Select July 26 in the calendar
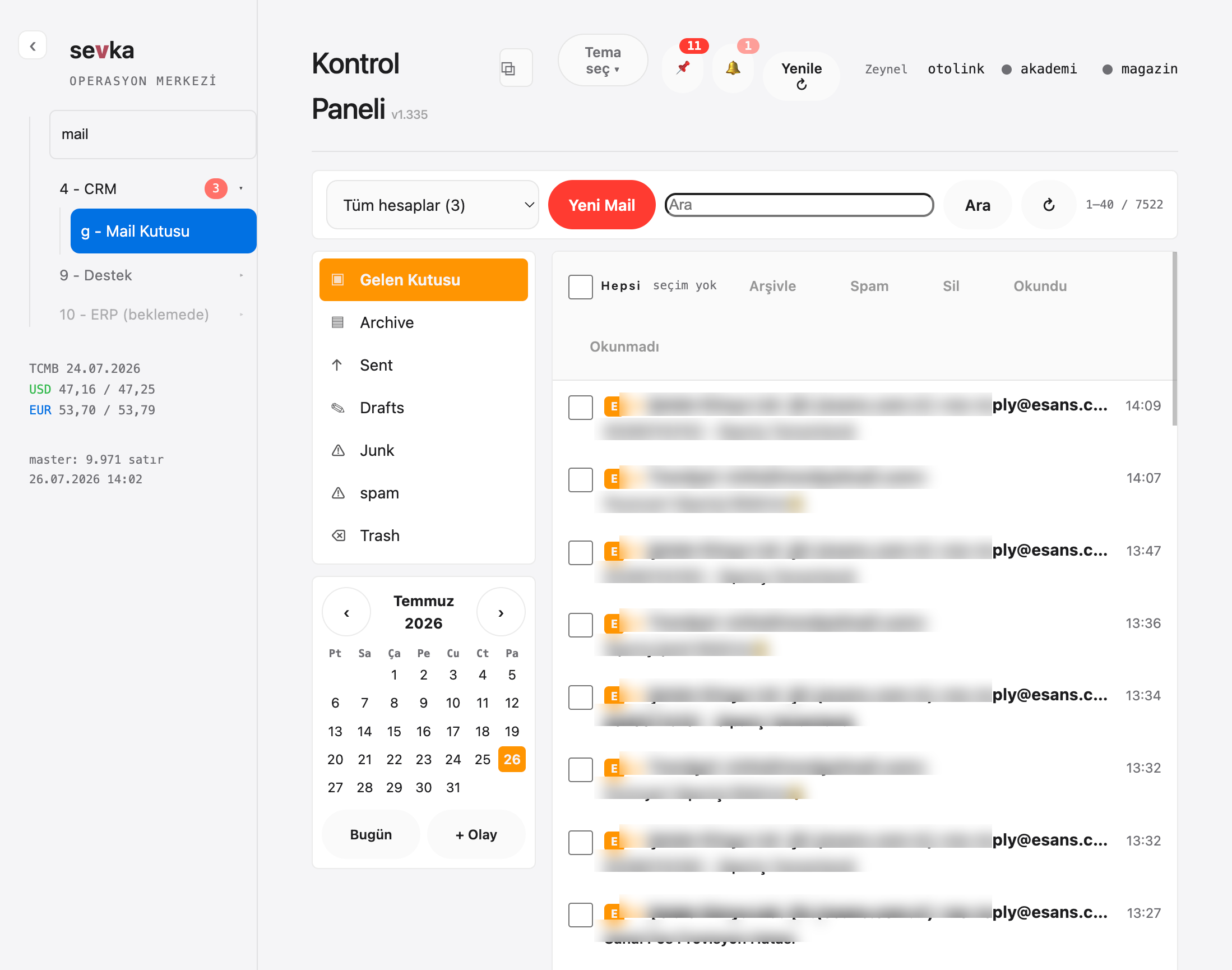The width and height of the screenshot is (1232, 970). pyautogui.click(x=512, y=759)
